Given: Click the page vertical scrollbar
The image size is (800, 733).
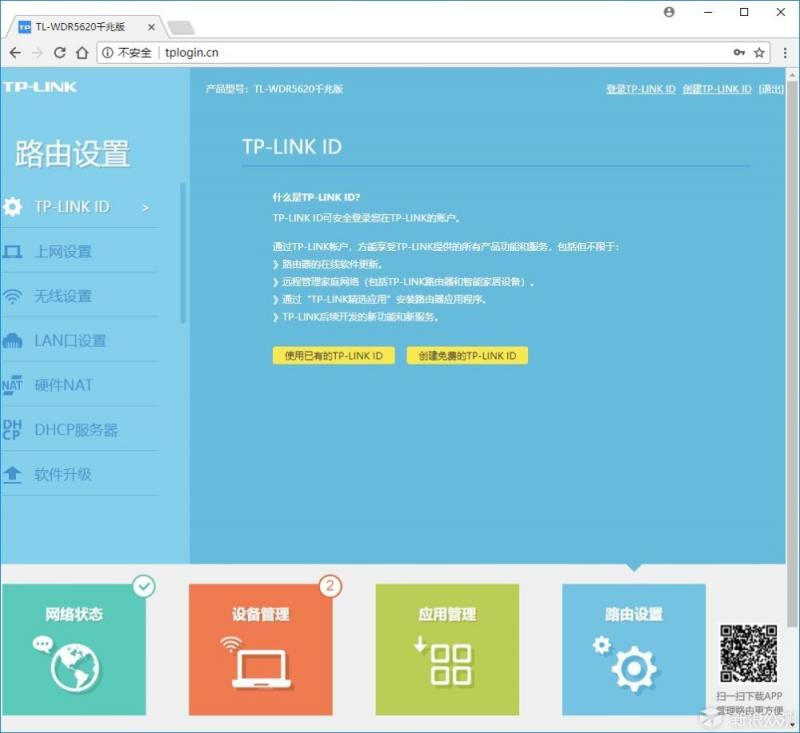Looking at the screenshot, I should 792,353.
